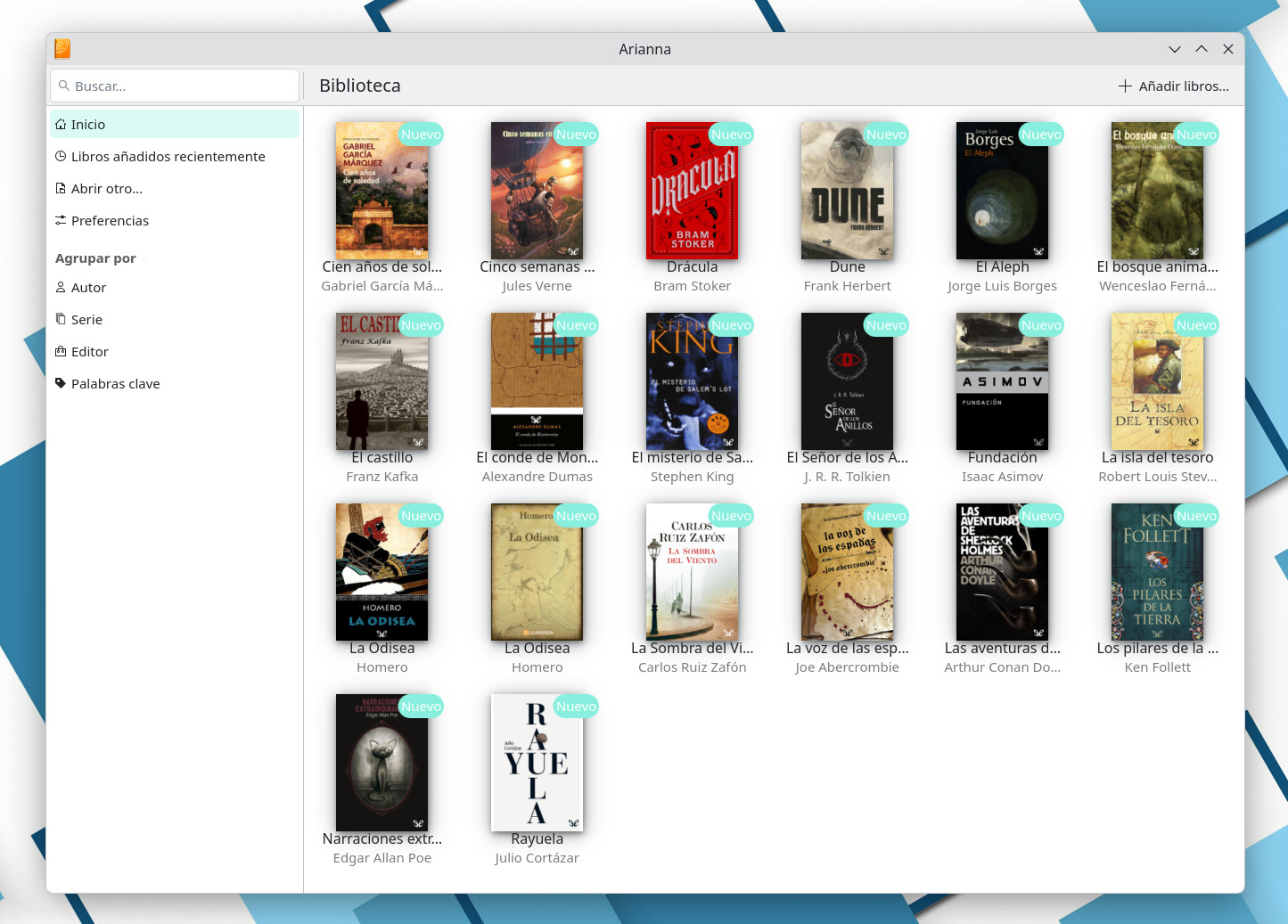Click the plus icon of Añadir libros
1288x924 pixels.
click(x=1125, y=86)
